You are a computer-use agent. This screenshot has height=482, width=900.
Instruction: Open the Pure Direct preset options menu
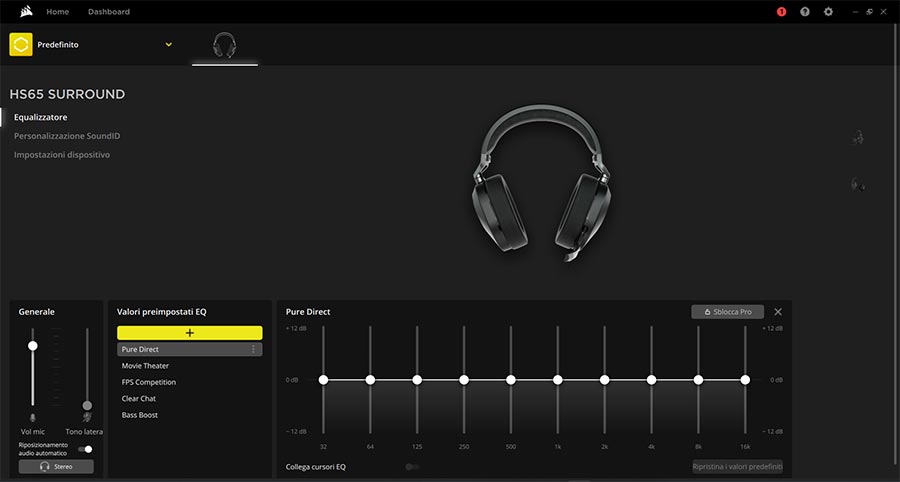coord(253,349)
